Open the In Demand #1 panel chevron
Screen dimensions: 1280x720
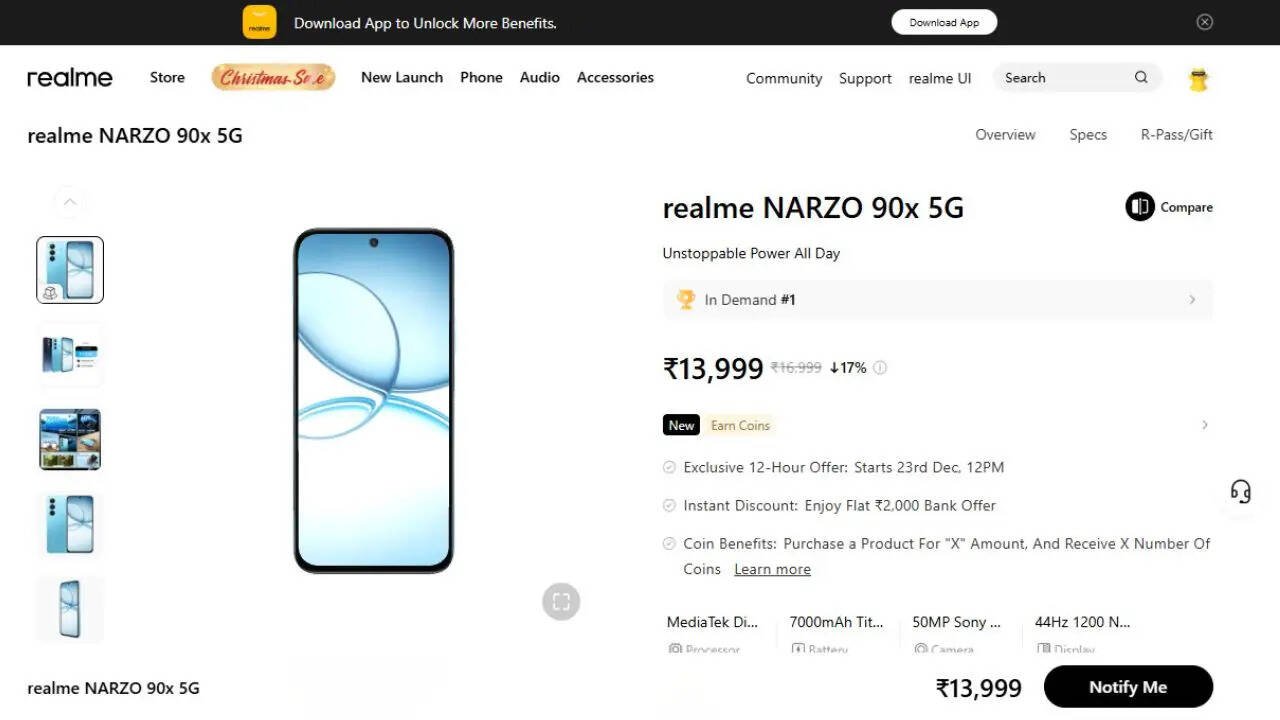[1192, 299]
